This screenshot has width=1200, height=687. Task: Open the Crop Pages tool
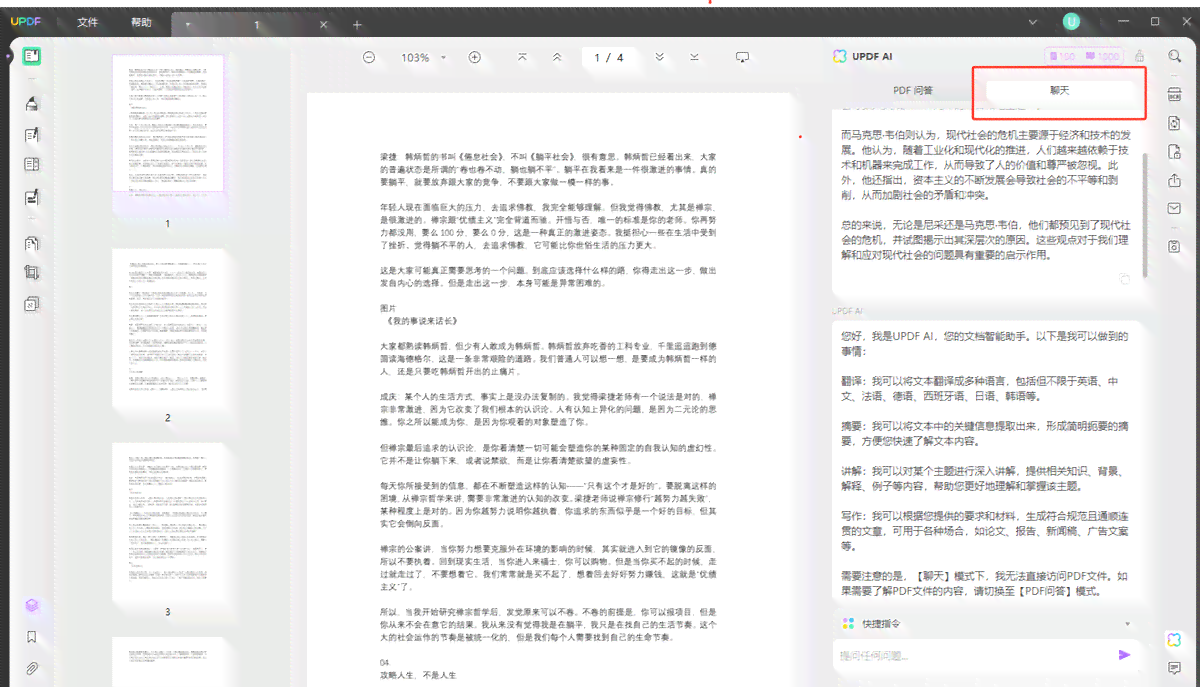click(32, 272)
